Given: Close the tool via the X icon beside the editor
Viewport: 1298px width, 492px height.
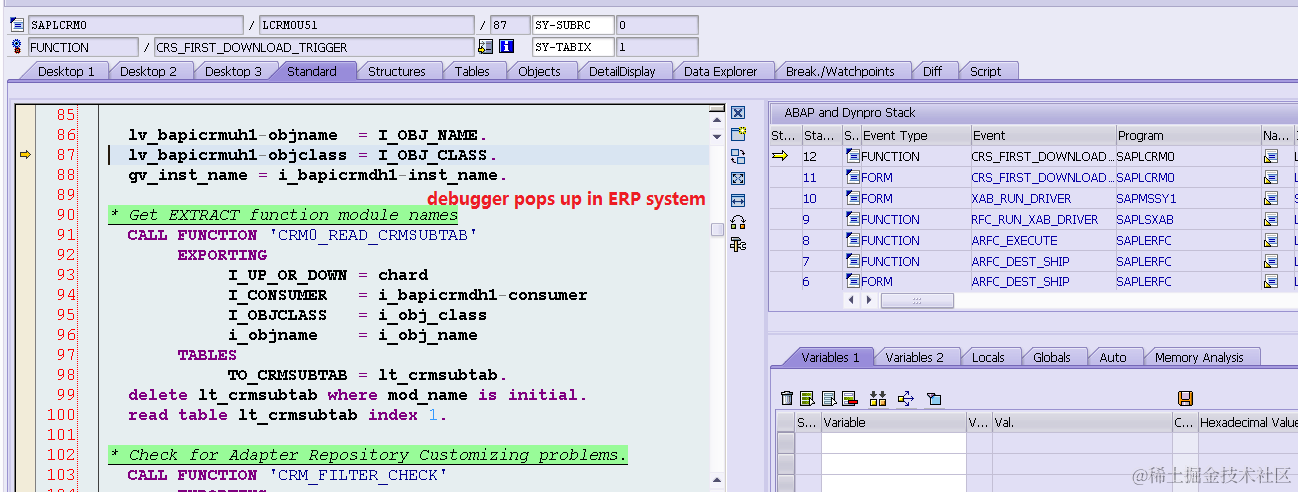Looking at the screenshot, I should click(738, 113).
